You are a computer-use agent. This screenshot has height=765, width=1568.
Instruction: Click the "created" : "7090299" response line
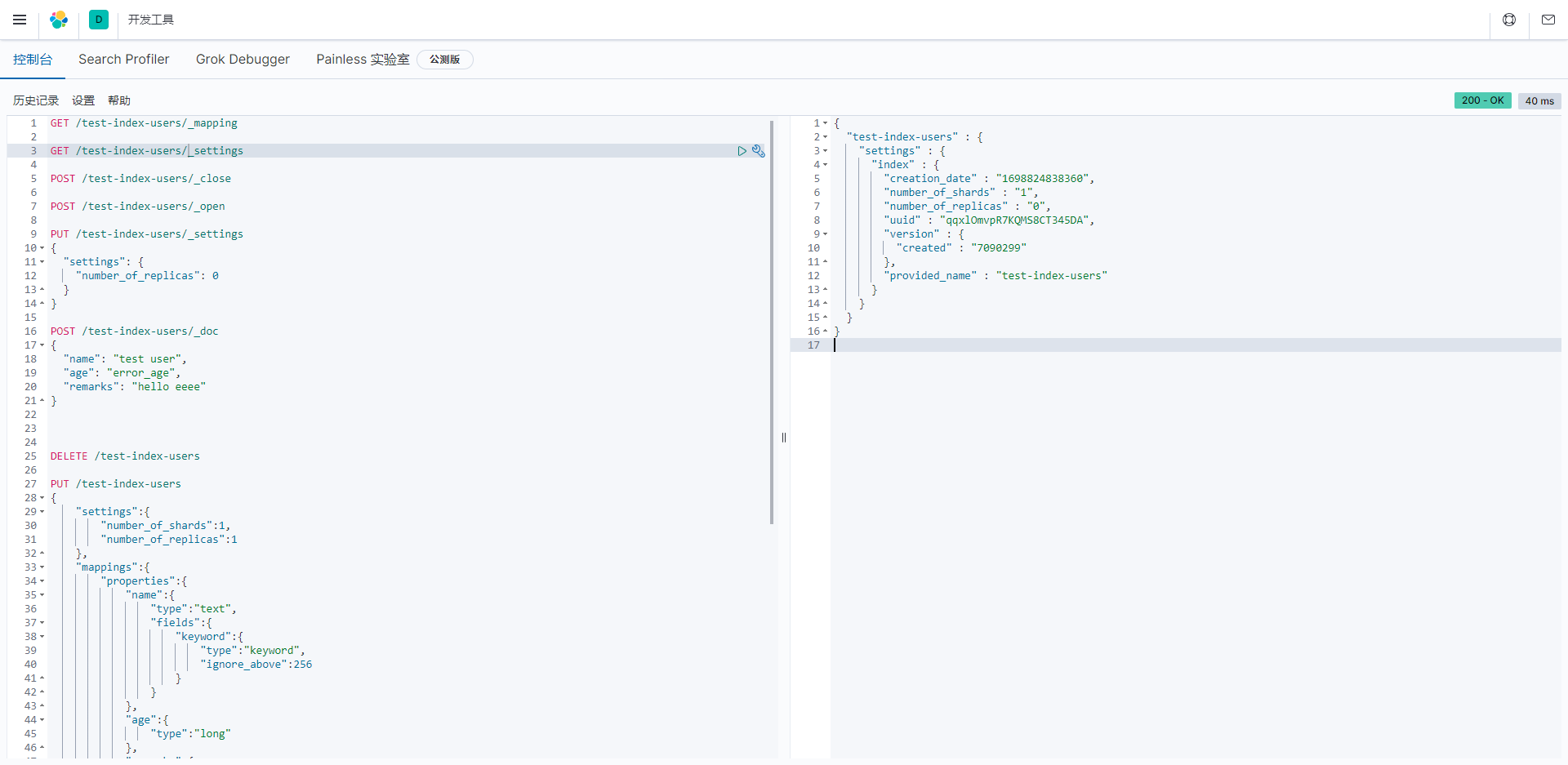961,248
